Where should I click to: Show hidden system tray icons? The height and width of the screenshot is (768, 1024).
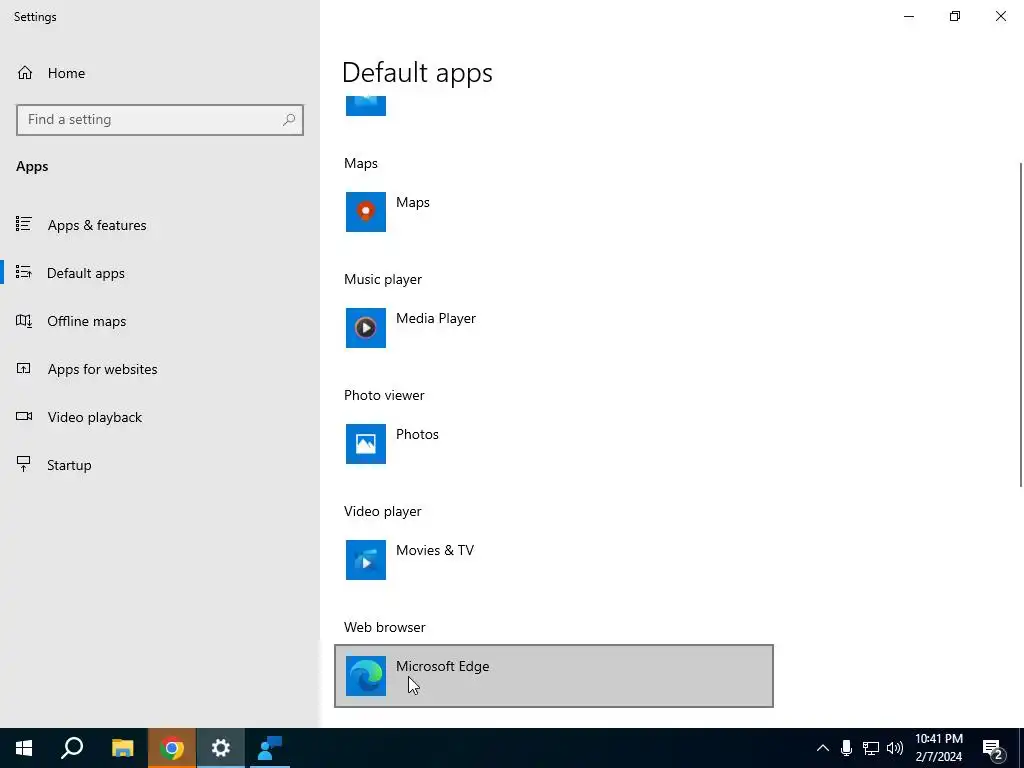(x=823, y=748)
